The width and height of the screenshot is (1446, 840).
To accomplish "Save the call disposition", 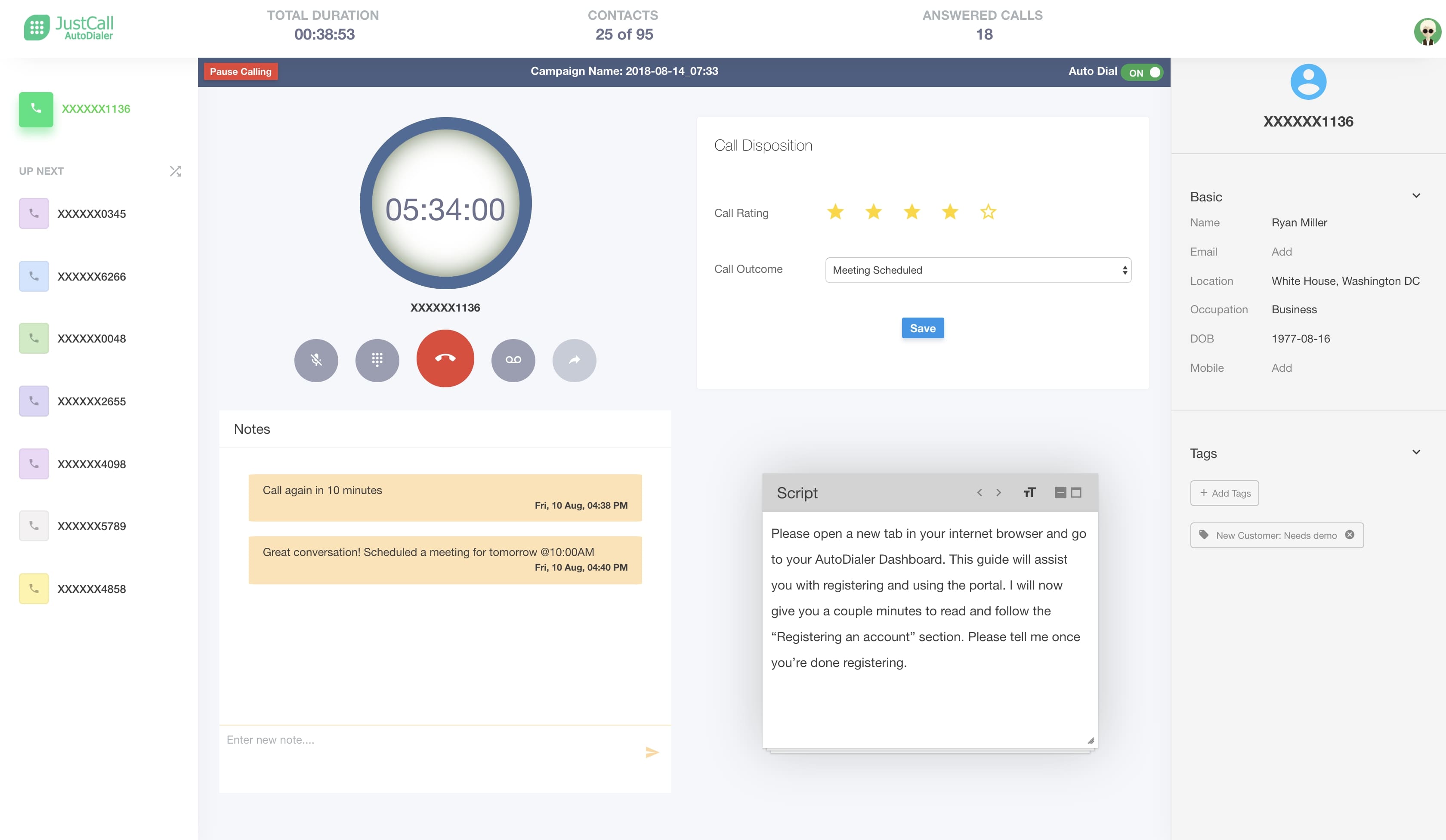I will coord(923,328).
